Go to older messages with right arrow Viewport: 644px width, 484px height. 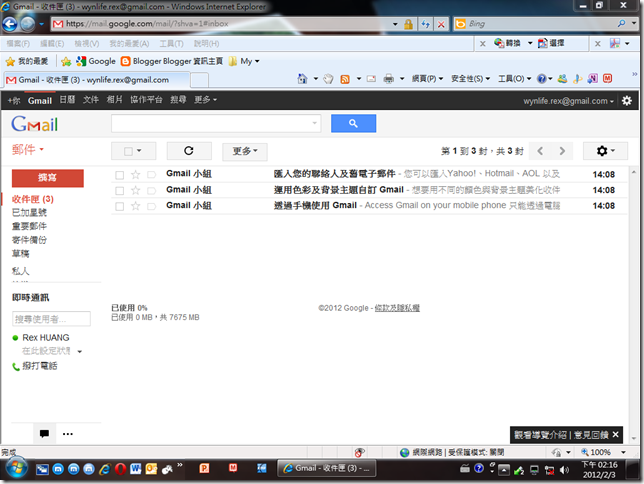point(562,151)
